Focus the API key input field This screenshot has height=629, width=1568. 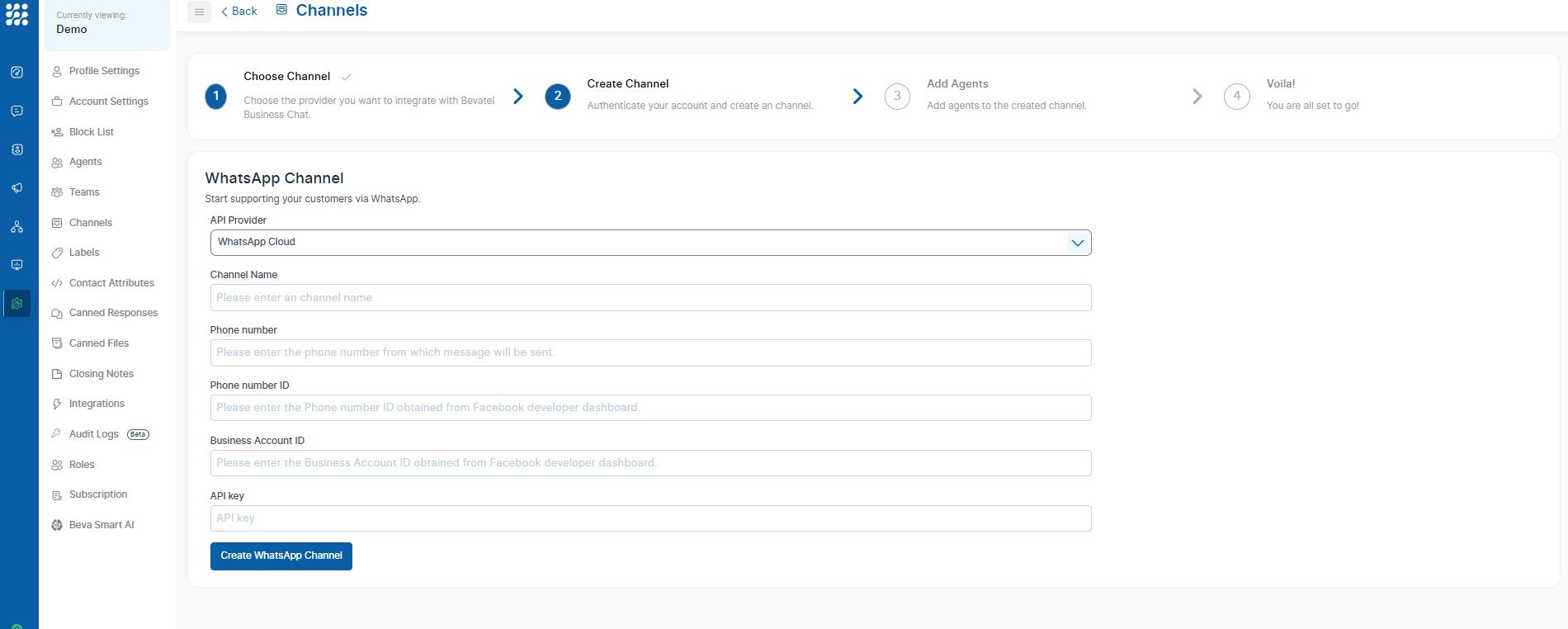650,518
